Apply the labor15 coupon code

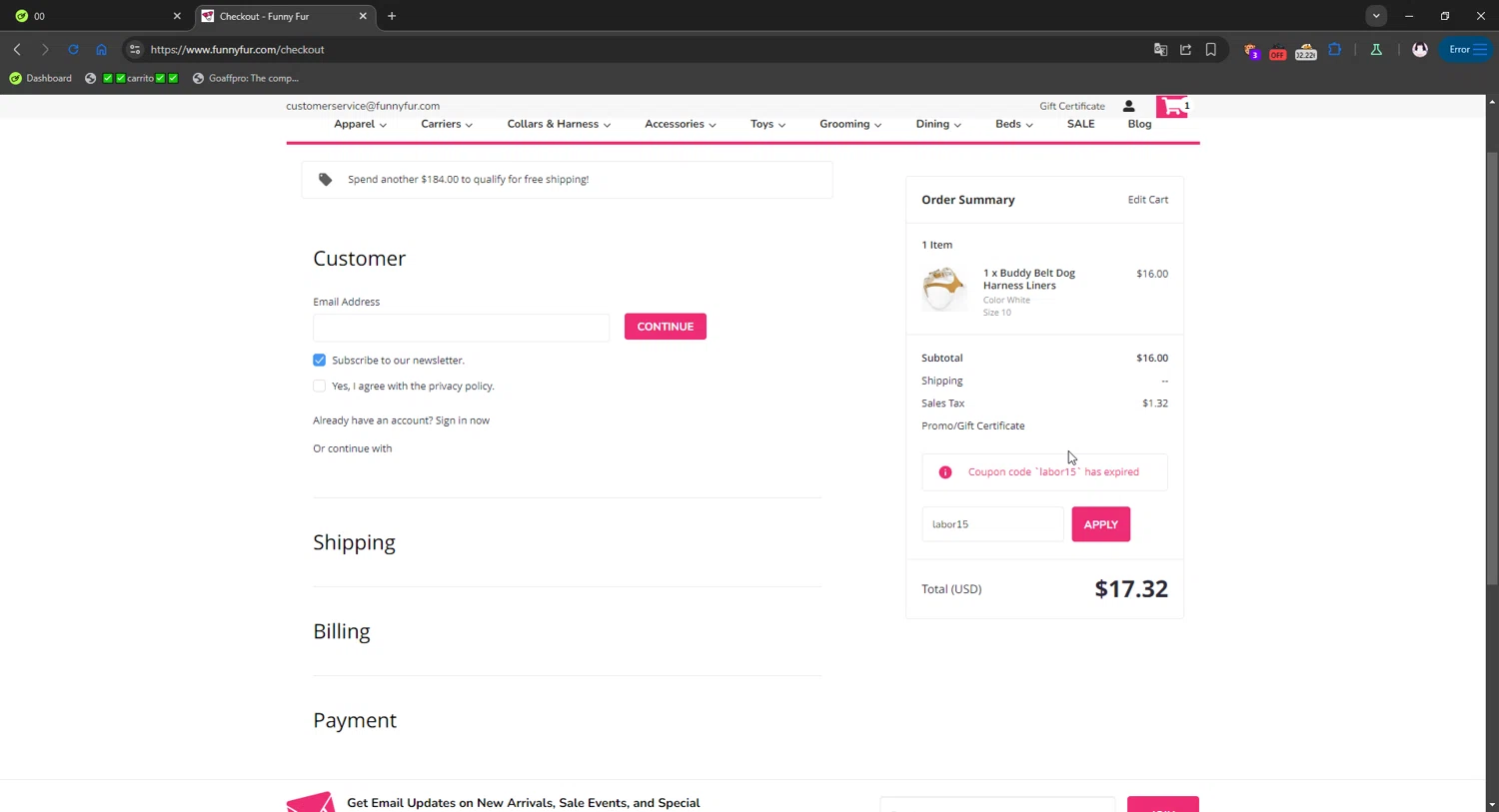point(1100,524)
